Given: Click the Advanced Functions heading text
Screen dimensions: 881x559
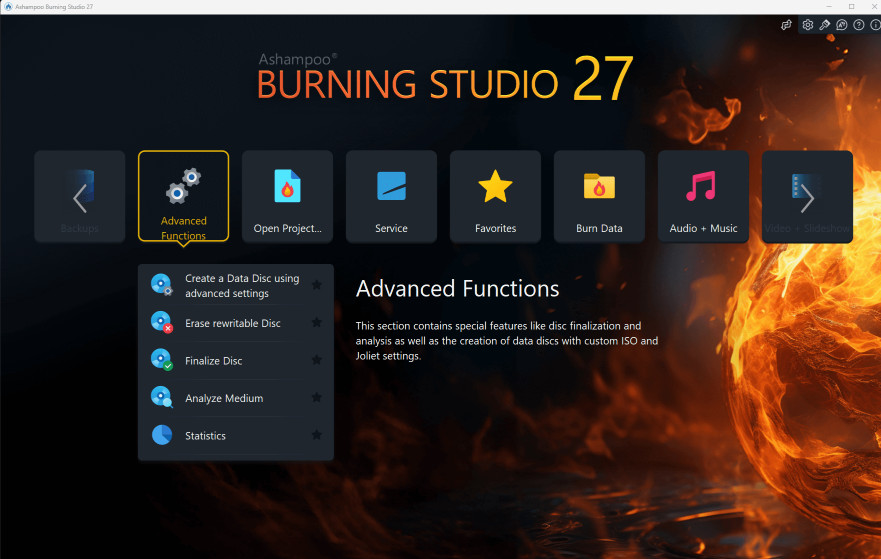Looking at the screenshot, I should 457,289.
